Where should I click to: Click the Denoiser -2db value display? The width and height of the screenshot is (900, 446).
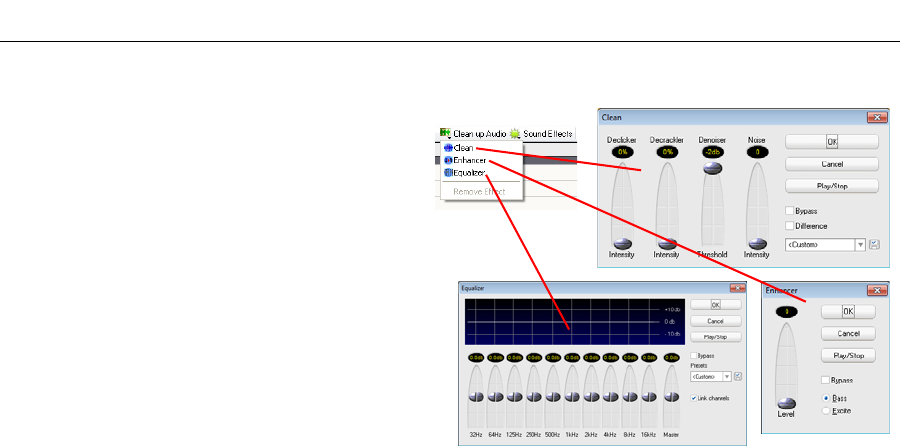(712, 152)
